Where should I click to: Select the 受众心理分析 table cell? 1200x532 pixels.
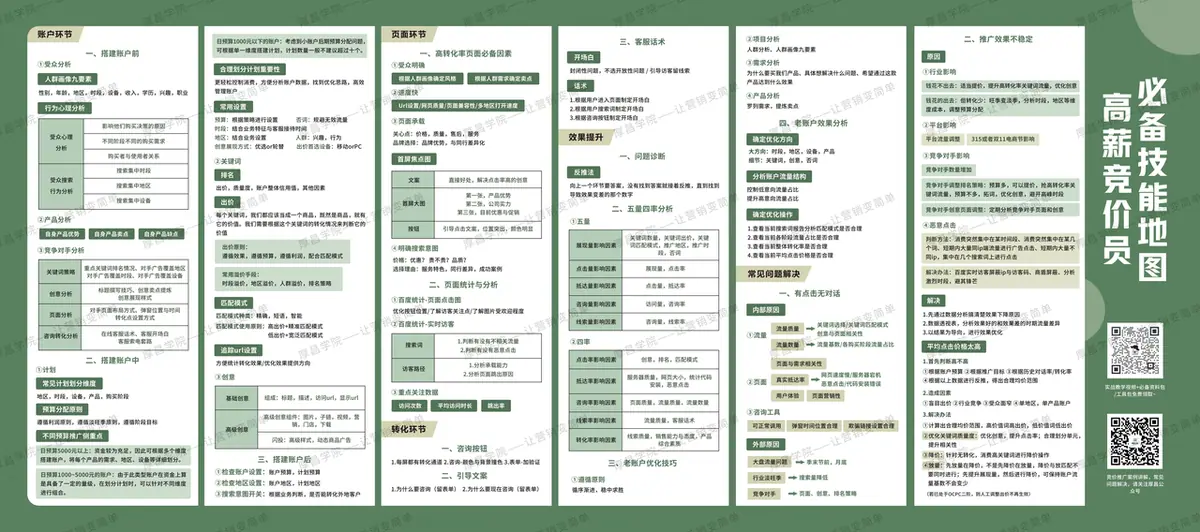(59, 141)
